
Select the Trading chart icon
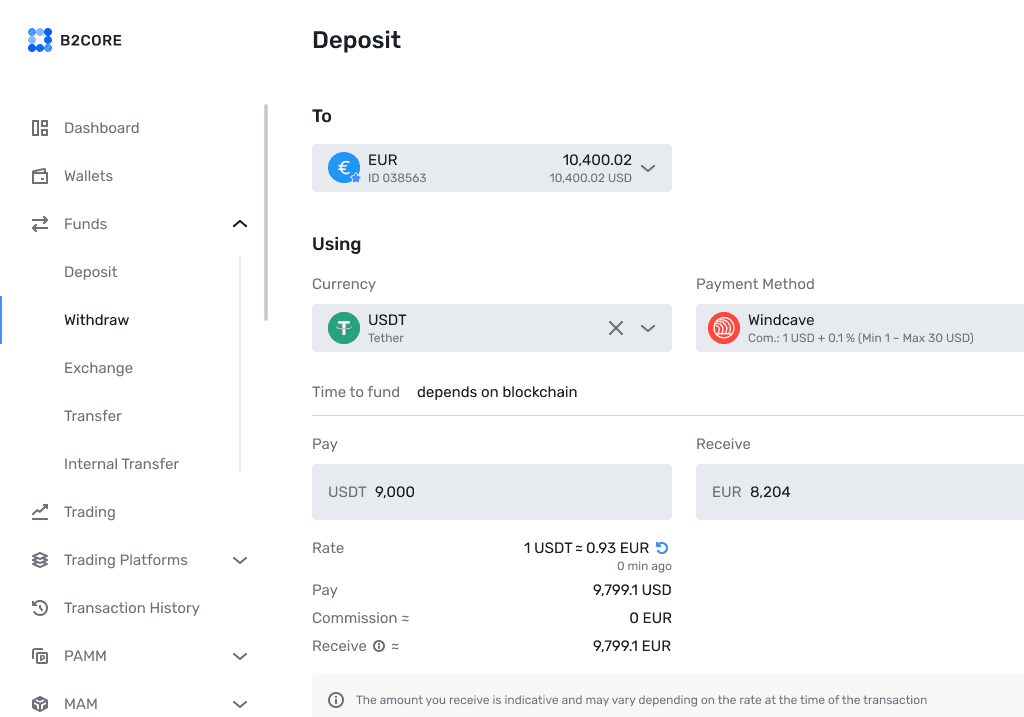(x=39, y=512)
